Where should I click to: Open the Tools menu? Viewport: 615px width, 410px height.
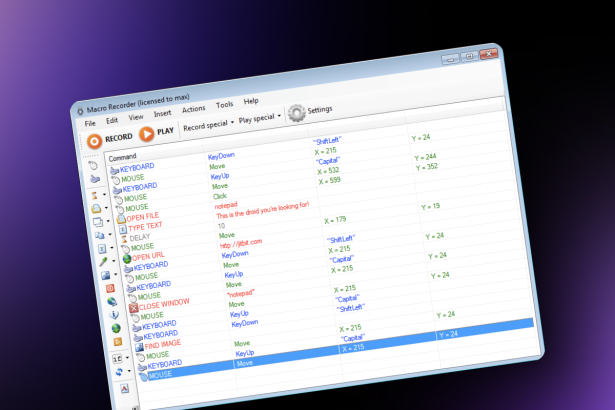[224, 105]
